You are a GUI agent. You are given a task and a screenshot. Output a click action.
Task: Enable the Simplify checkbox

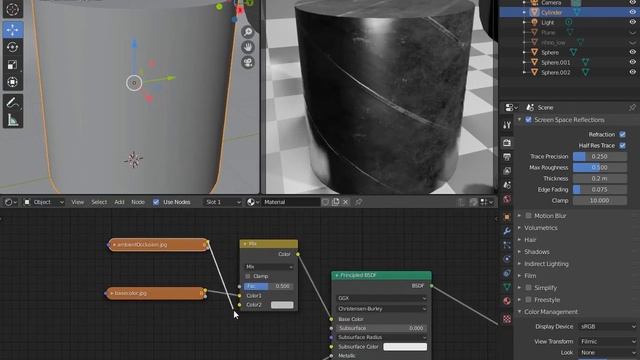pos(529,288)
